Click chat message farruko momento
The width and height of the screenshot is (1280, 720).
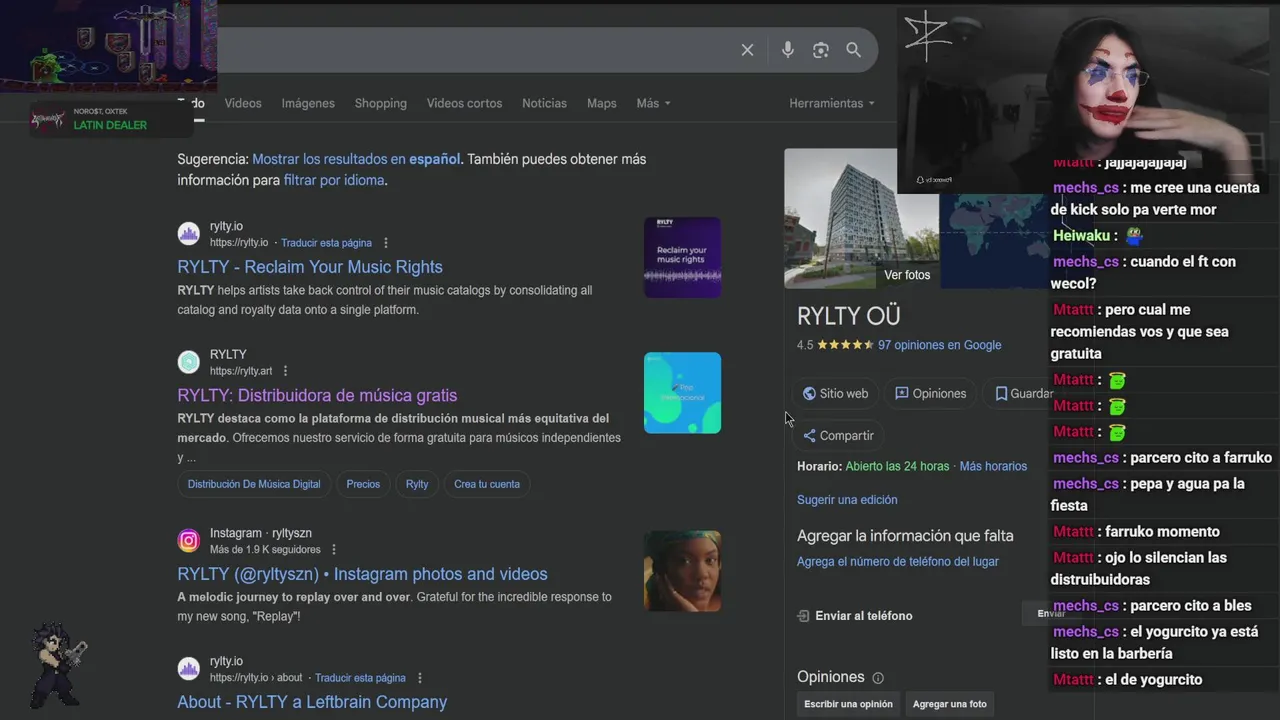point(1163,532)
